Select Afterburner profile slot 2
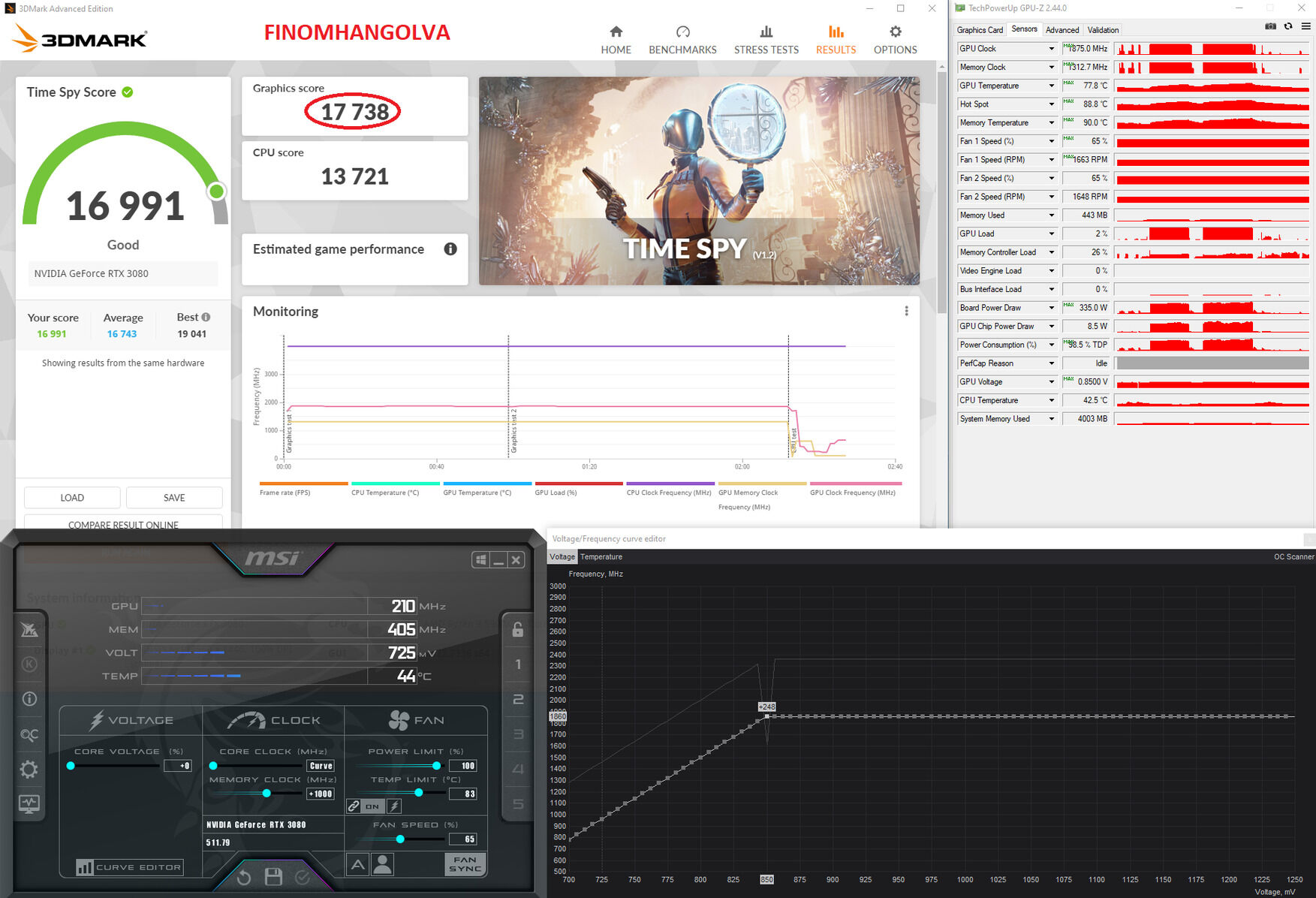The width and height of the screenshot is (1316, 898). [x=517, y=699]
